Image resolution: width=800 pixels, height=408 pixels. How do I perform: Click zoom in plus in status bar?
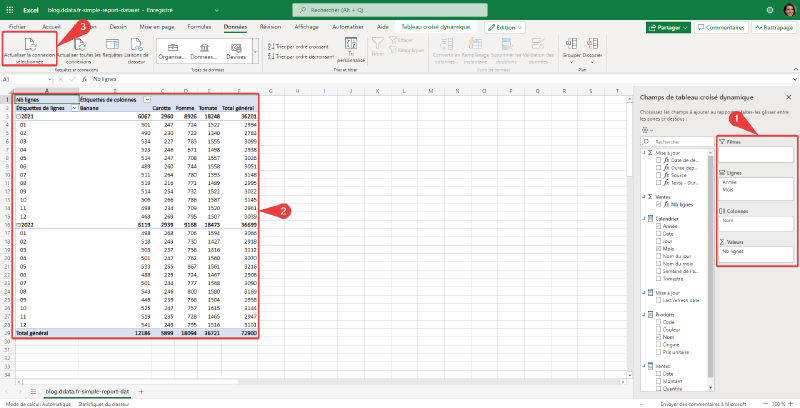793,404
